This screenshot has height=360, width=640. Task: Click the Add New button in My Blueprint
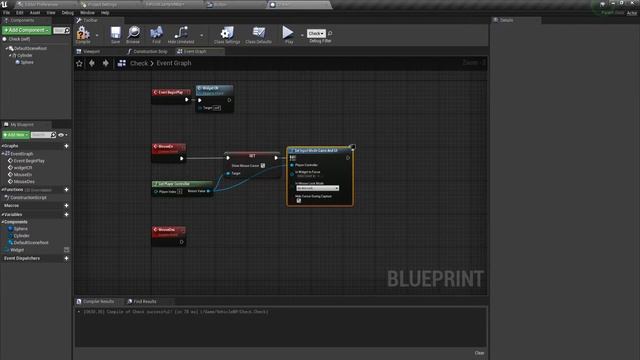[16, 135]
